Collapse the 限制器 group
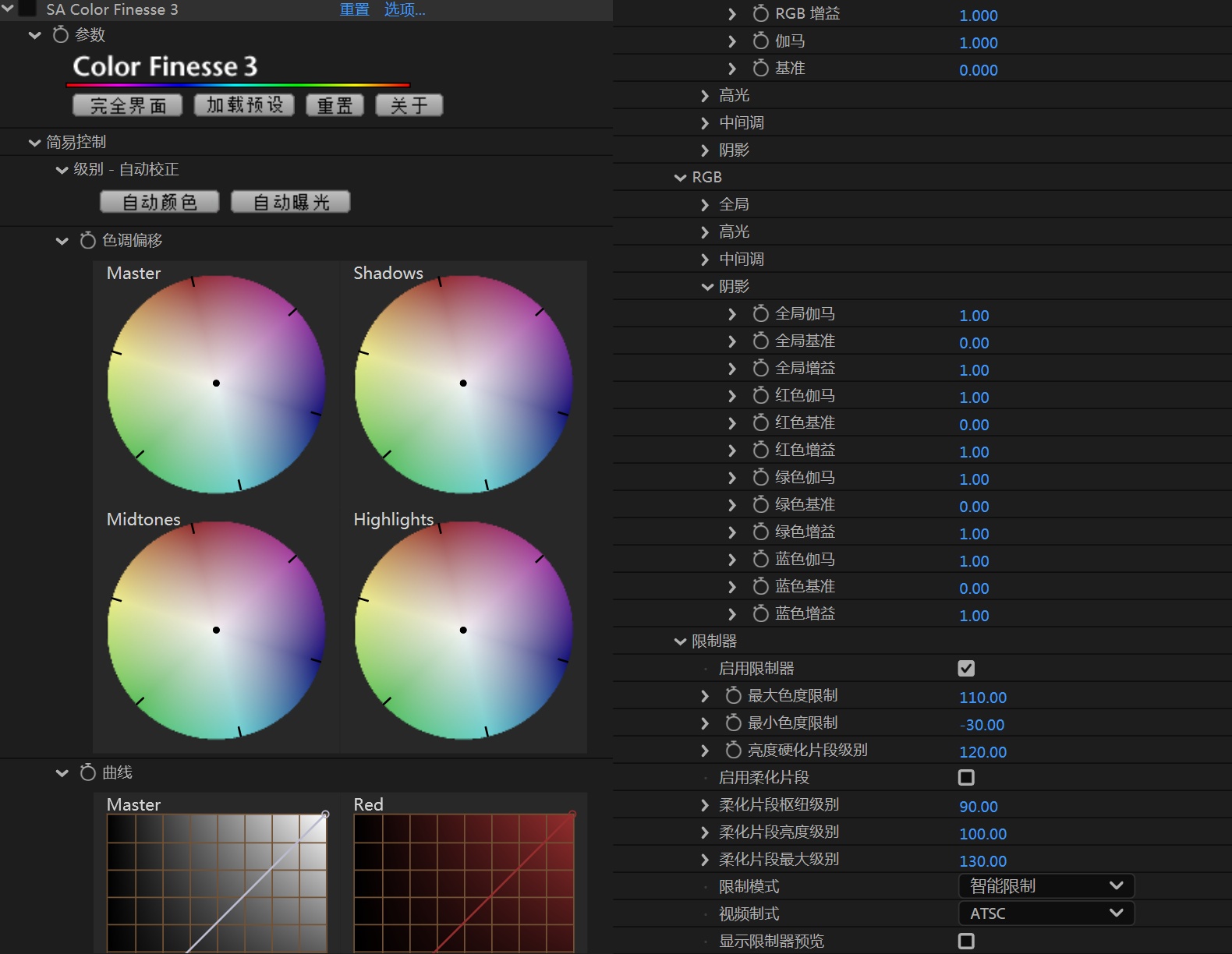This screenshot has height=954, width=1232. coord(680,641)
